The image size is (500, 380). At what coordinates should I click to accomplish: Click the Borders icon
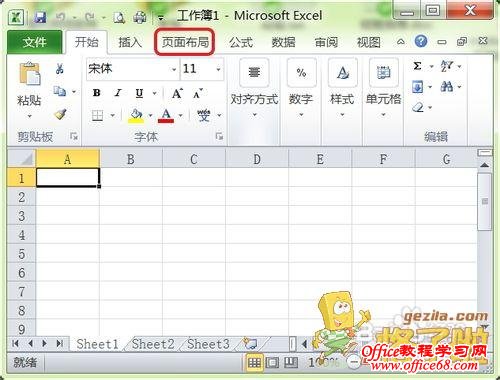[x=97, y=116]
